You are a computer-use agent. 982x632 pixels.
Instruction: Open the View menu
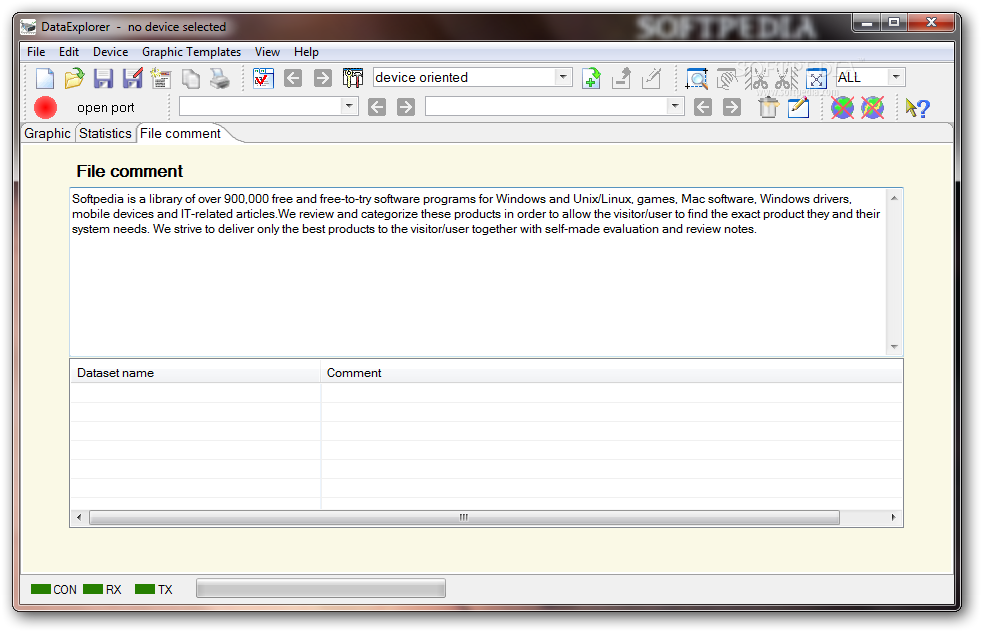267,52
